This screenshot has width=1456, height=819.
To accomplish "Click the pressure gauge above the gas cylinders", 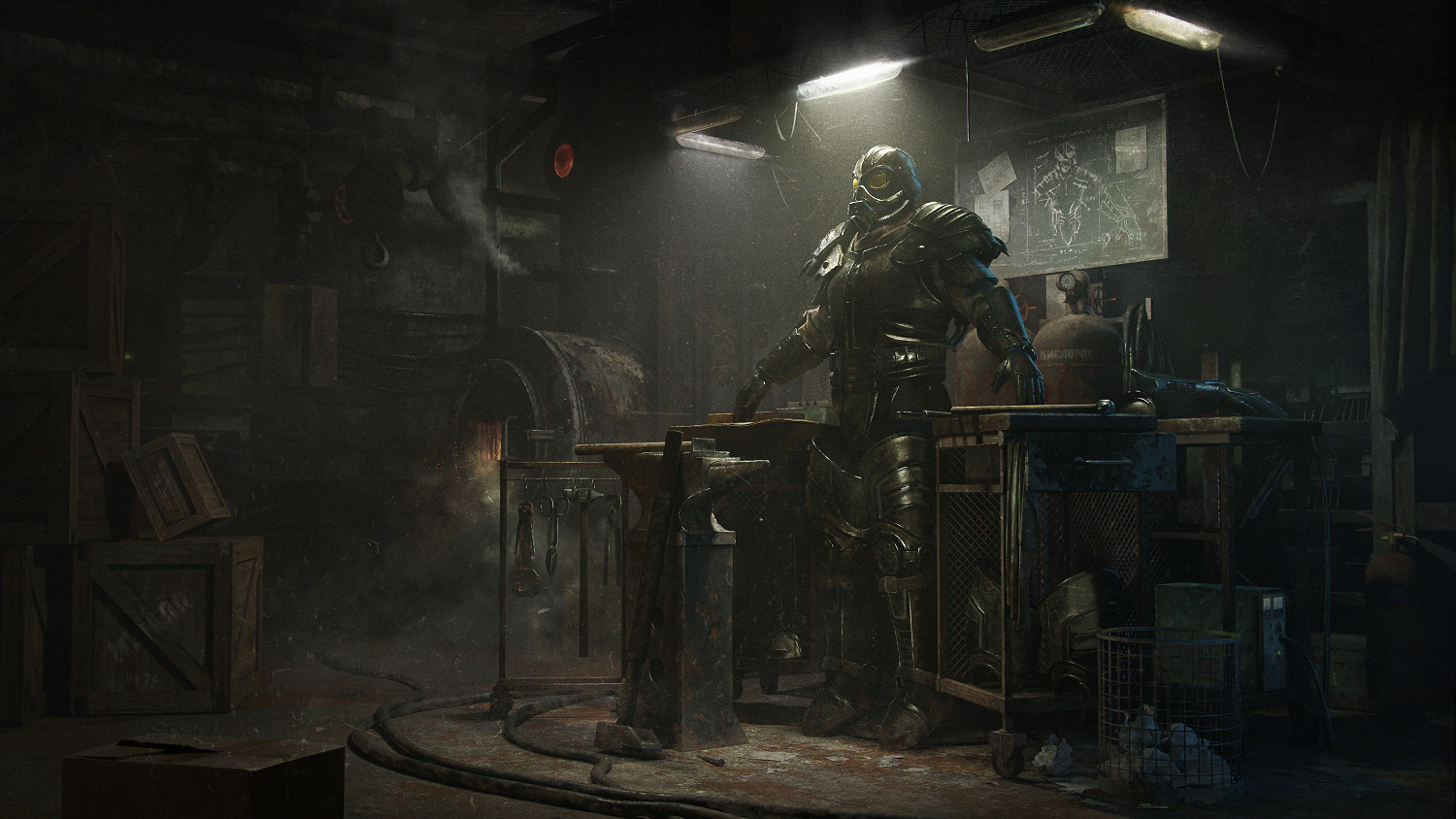I will (x=1069, y=281).
